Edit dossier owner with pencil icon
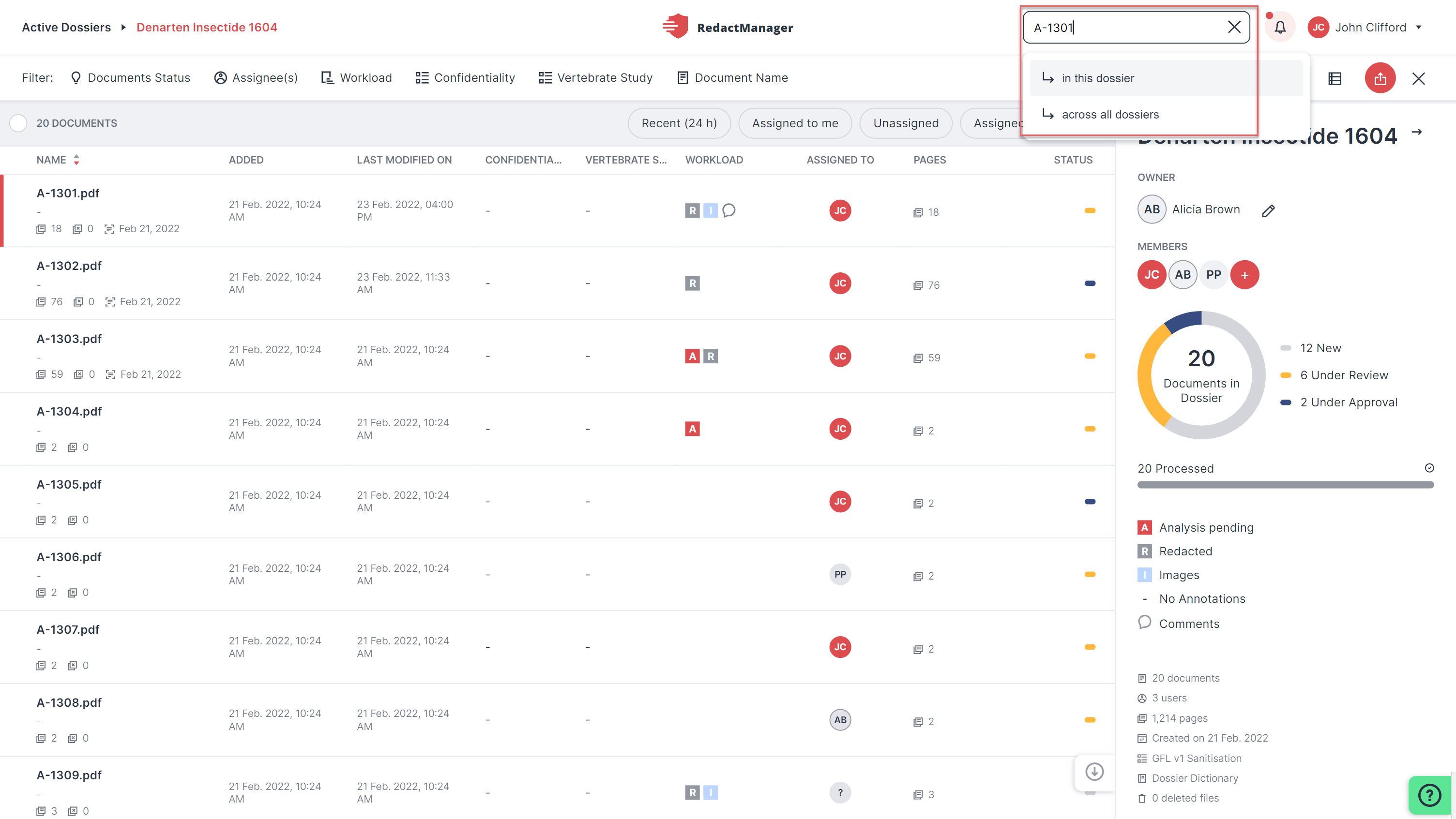Viewport: 1456px width, 819px height. click(1268, 211)
